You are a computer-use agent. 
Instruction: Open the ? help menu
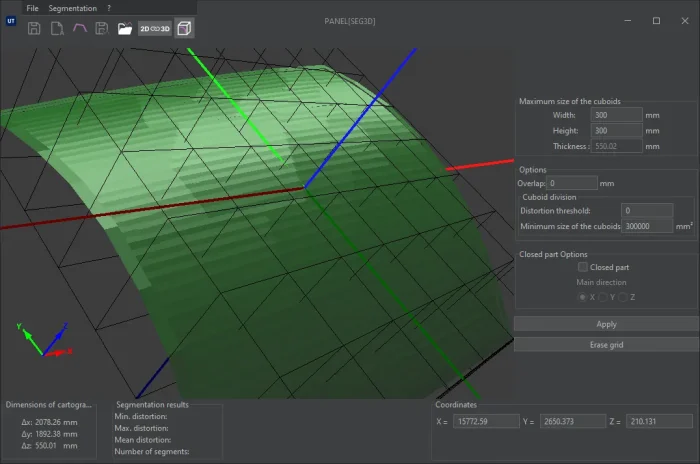[x=109, y=7]
